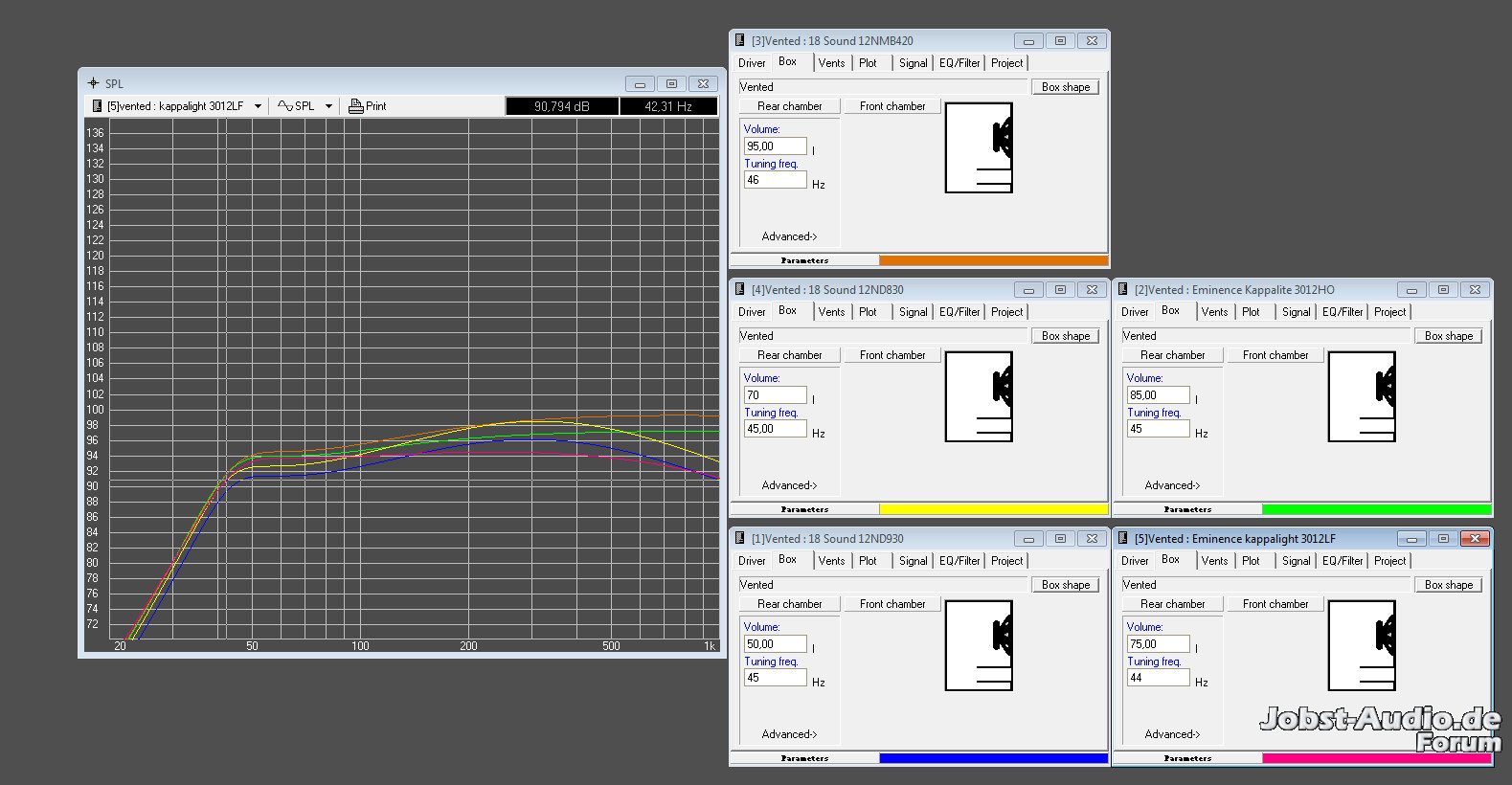Image resolution: width=1512 pixels, height=785 pixels.
Task: Click the title icon of the Kappalite 3012HO window
Action: tap(1122, 289)
